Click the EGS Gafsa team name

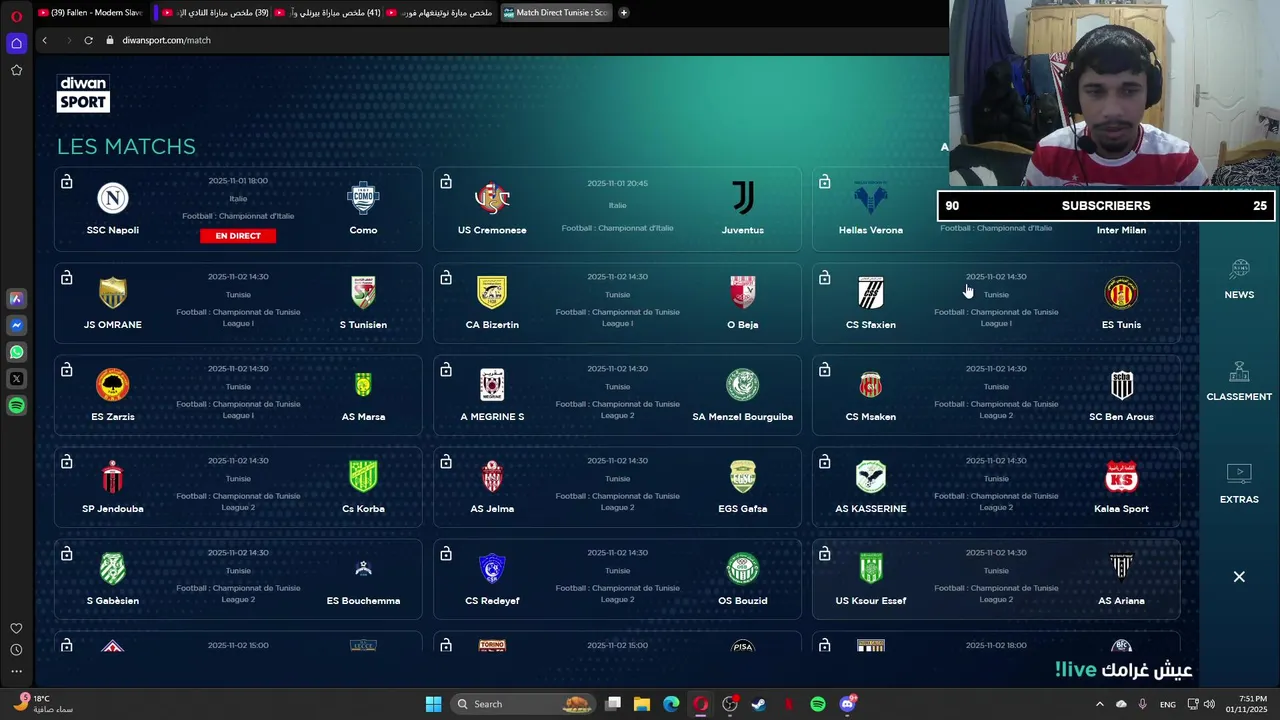point(742,509)
